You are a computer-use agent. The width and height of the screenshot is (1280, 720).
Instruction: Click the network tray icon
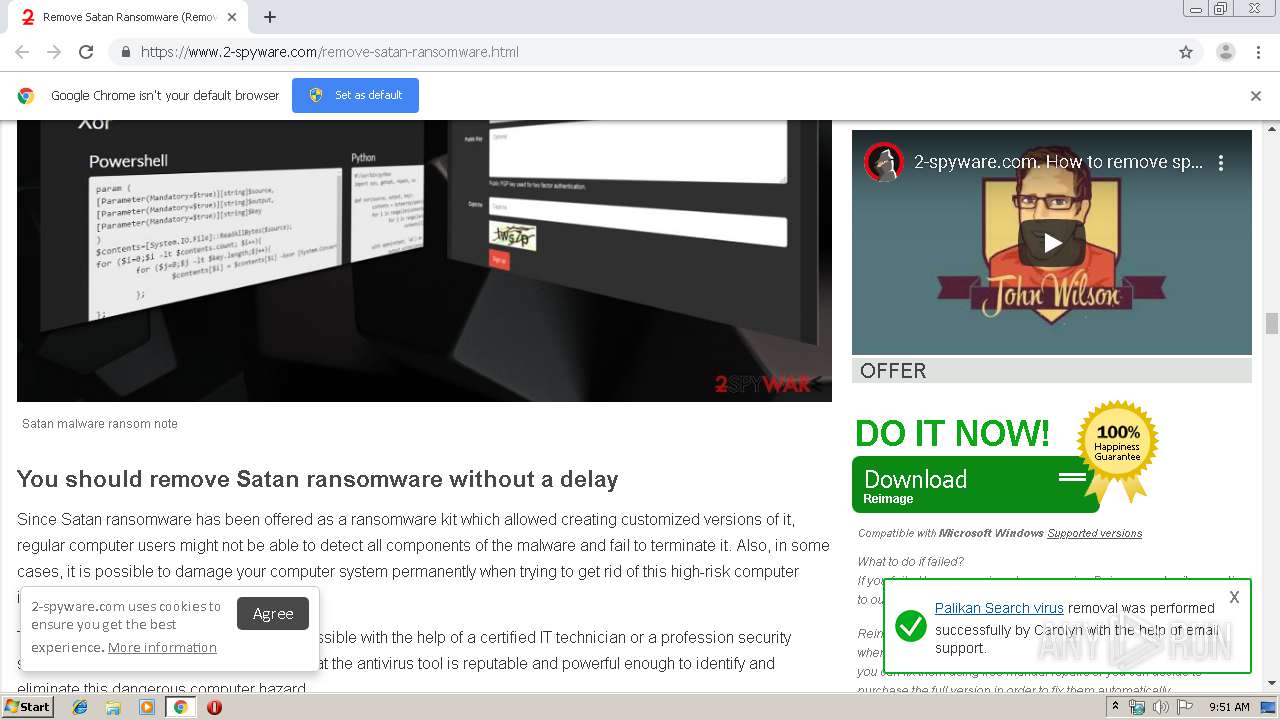click(x=1137, y=707)
